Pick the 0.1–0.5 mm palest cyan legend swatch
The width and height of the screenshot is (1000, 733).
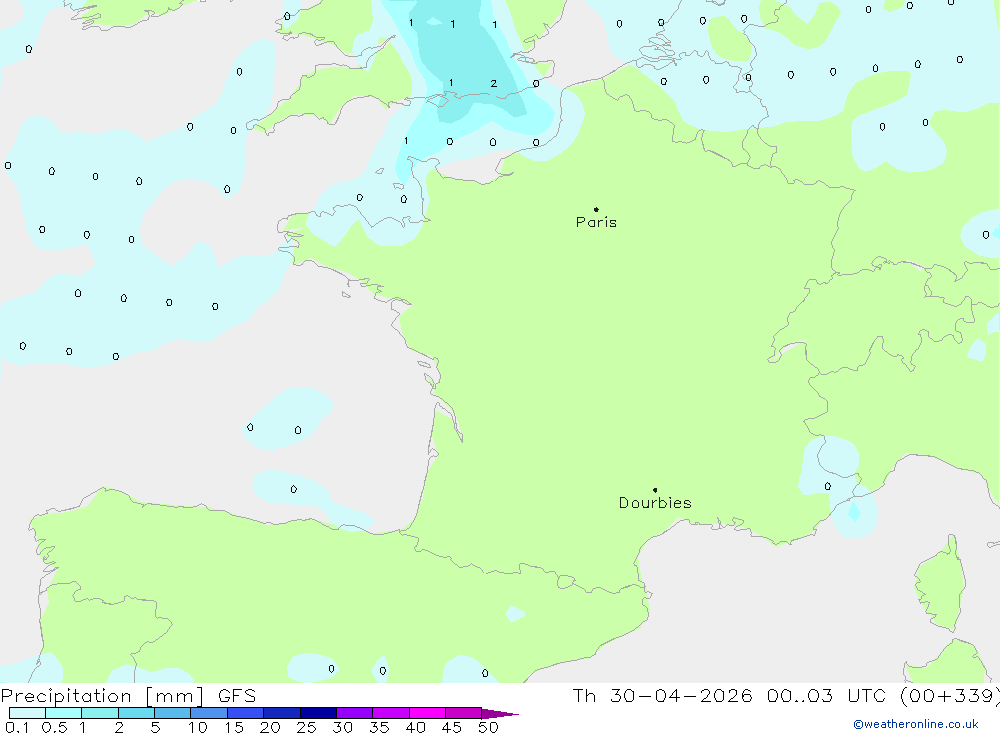point(27,713)
